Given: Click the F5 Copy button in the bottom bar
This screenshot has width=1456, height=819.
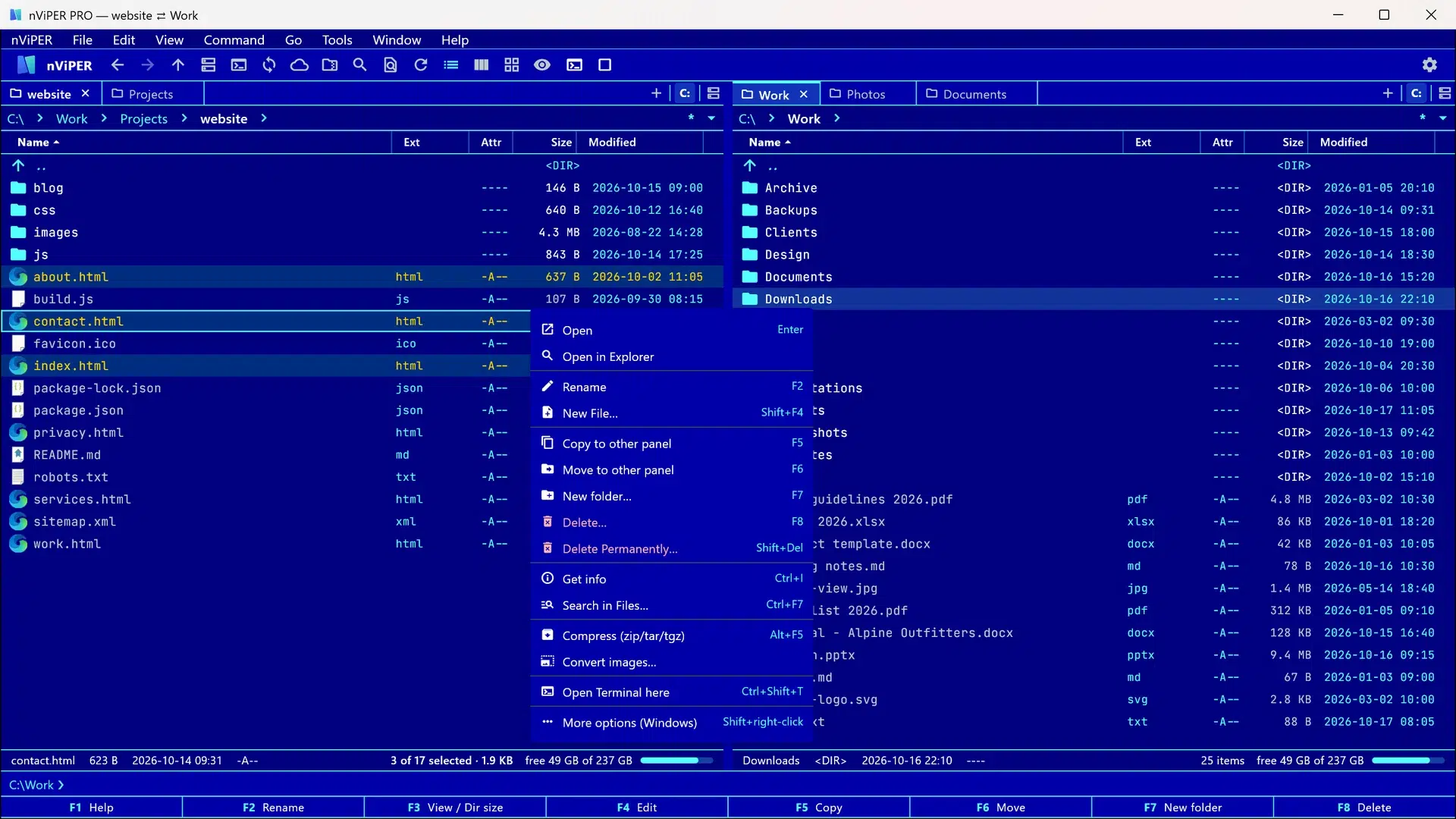Looking at the screenshot, I should [818, 808].
